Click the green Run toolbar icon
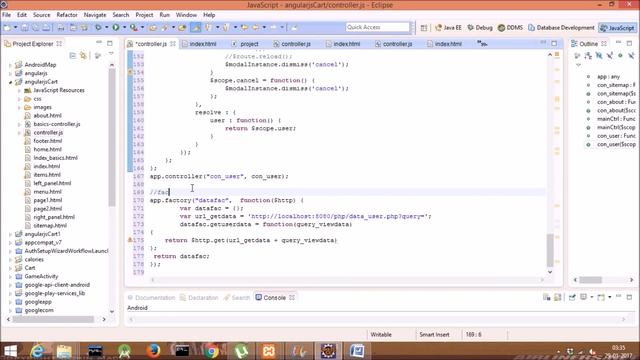 pyautogui.click(x=116, y=28)
